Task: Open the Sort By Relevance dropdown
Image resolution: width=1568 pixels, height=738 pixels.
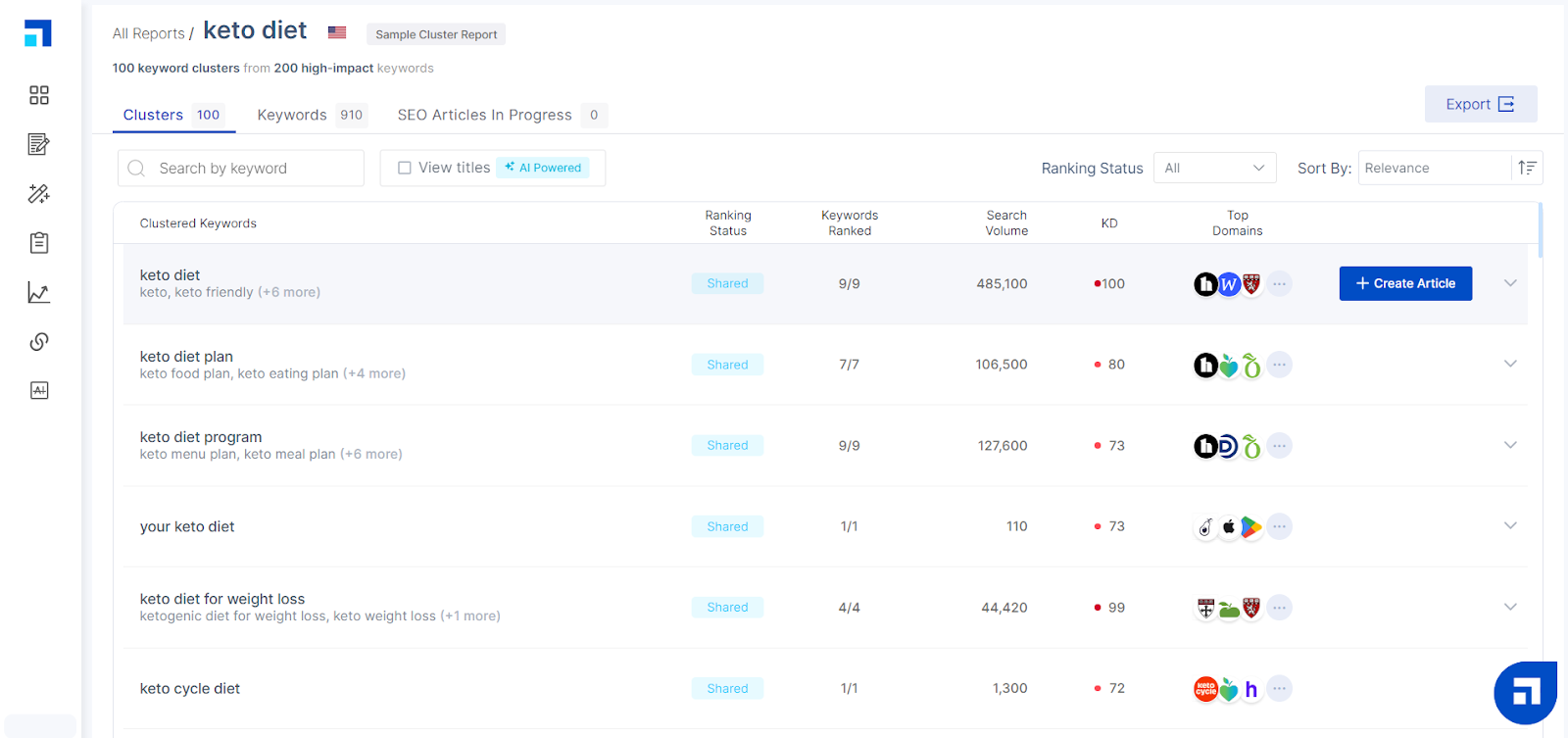Action: 1434,168
